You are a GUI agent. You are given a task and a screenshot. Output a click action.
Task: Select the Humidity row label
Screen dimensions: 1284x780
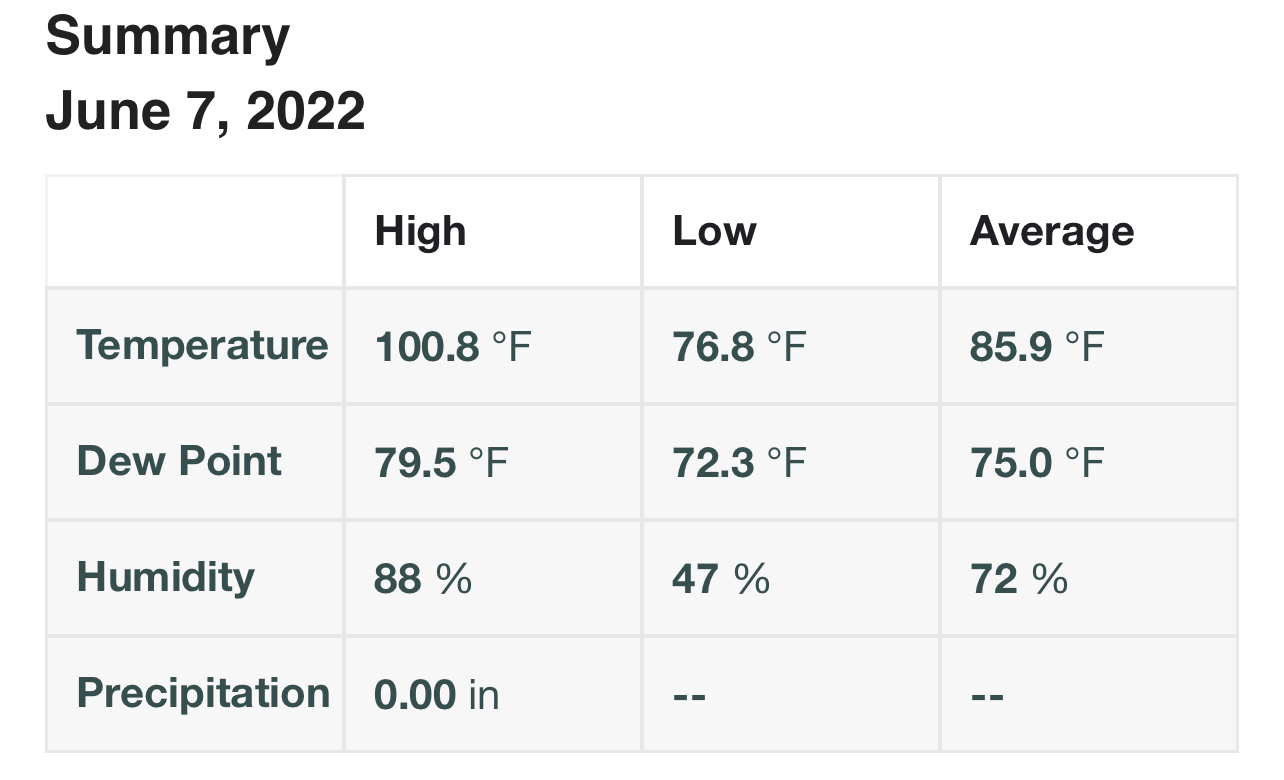166,577
